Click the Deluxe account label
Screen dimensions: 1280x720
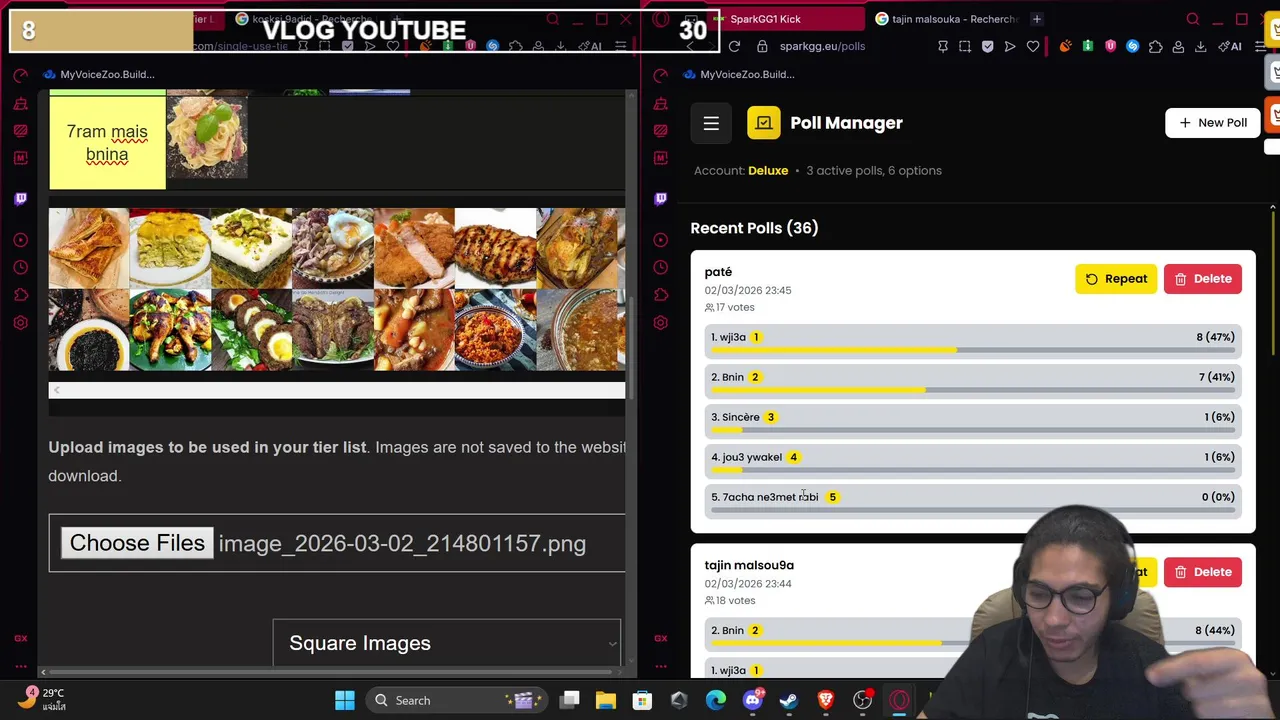(x=768, y=170)
